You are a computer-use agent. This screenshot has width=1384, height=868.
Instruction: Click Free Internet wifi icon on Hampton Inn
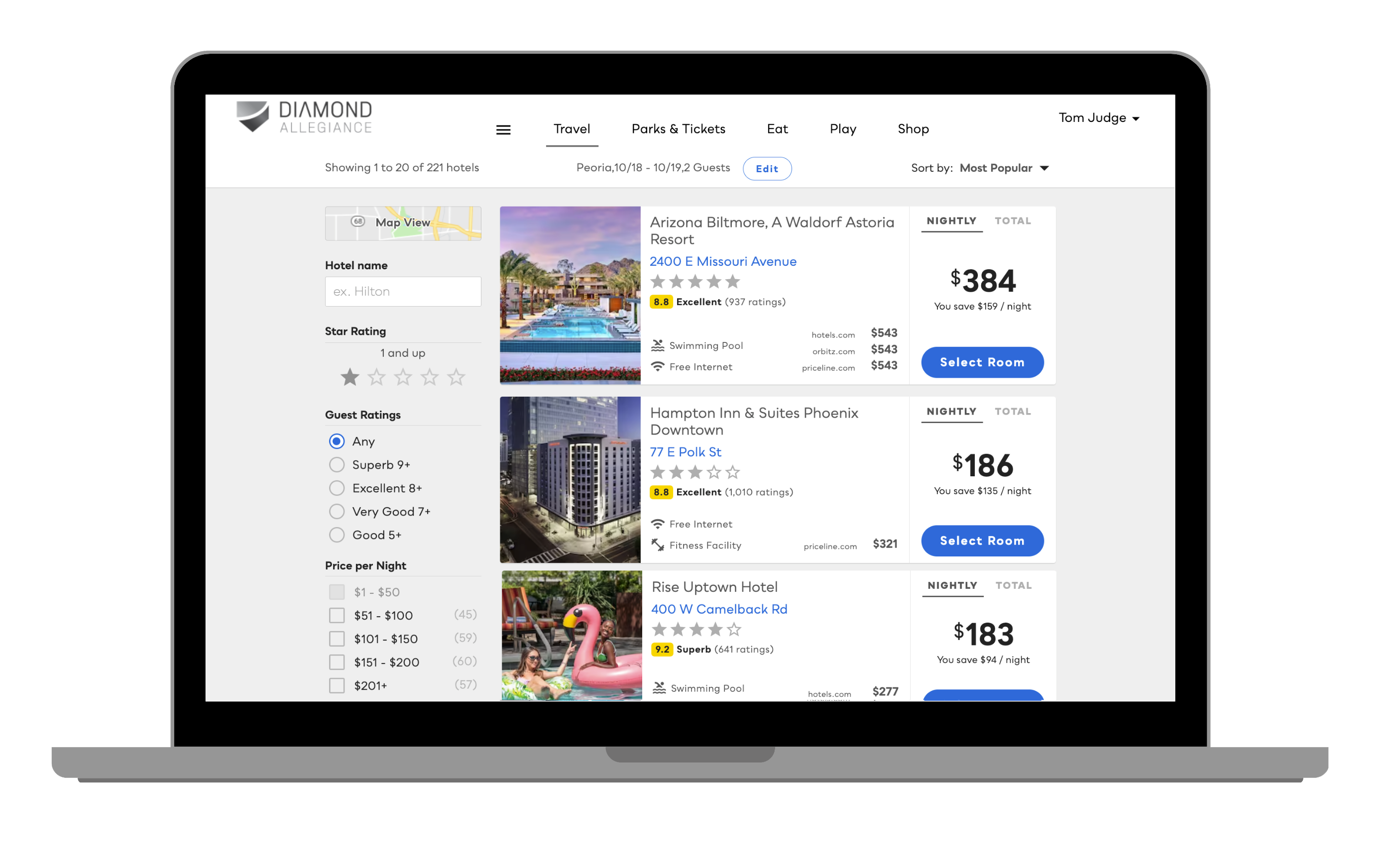pos(658,524)
